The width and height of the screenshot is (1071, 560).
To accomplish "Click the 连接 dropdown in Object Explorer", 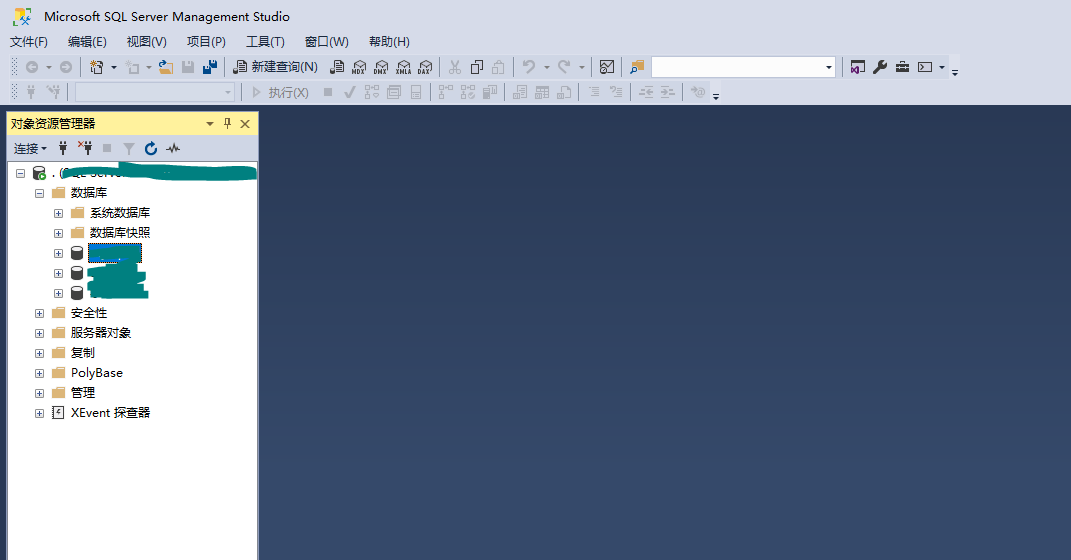I will pyautogui.click(x=30, y=148).
